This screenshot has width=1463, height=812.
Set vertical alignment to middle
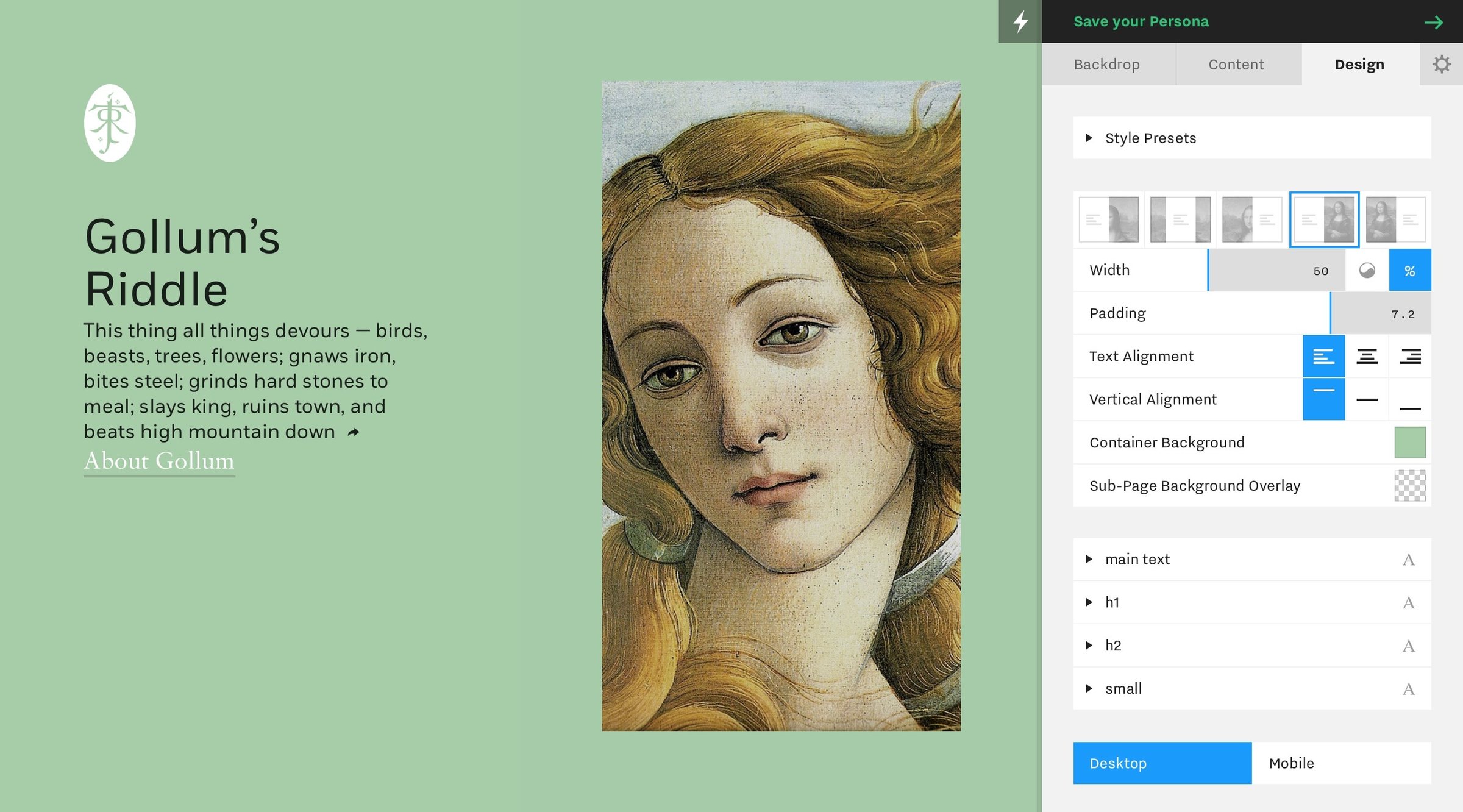point(1367,399)
